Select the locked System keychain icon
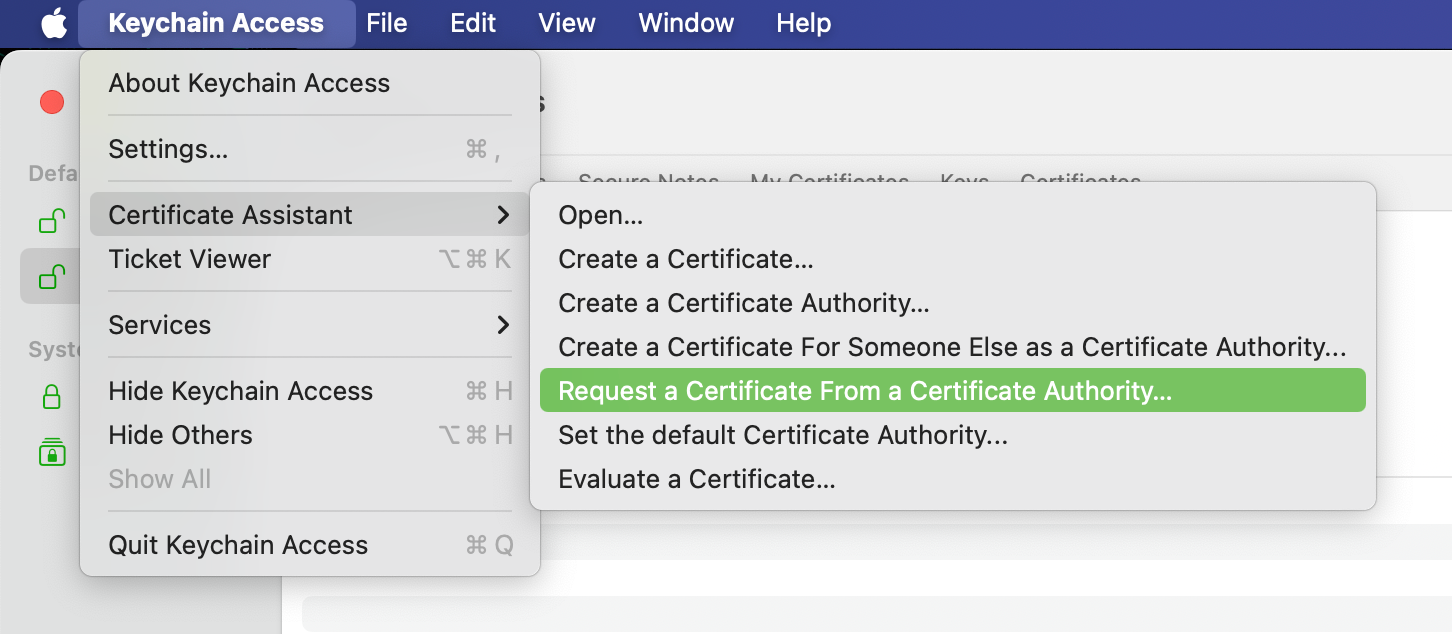 52,398
